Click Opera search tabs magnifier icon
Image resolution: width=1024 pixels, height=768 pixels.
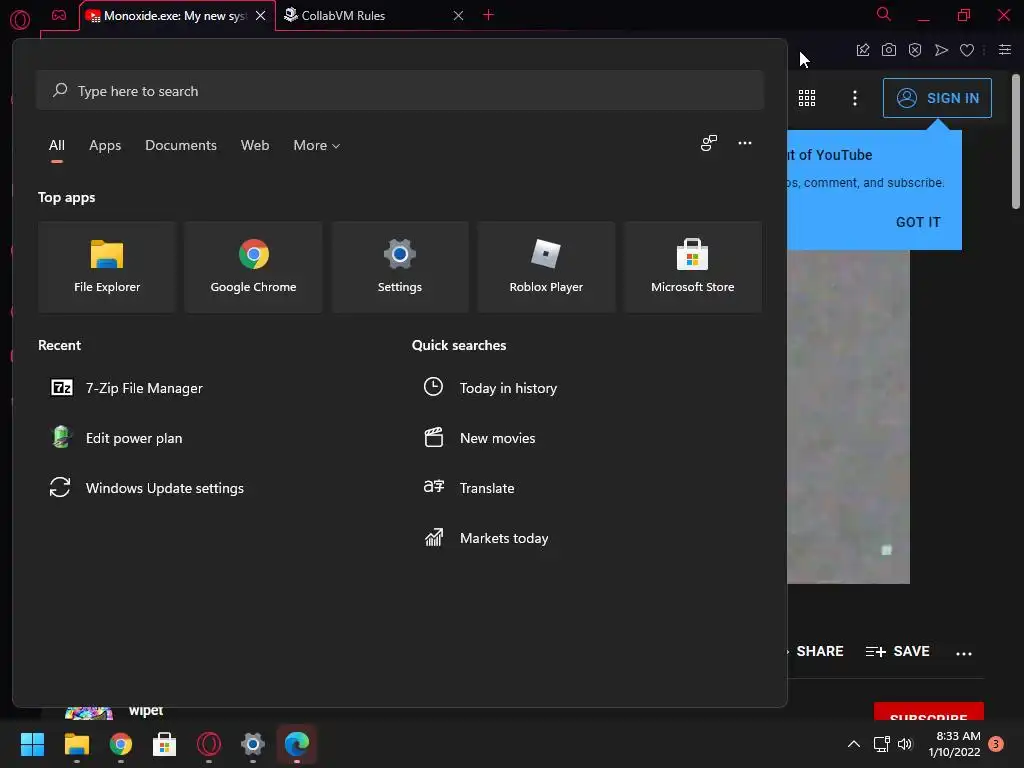tap(884, 14)
